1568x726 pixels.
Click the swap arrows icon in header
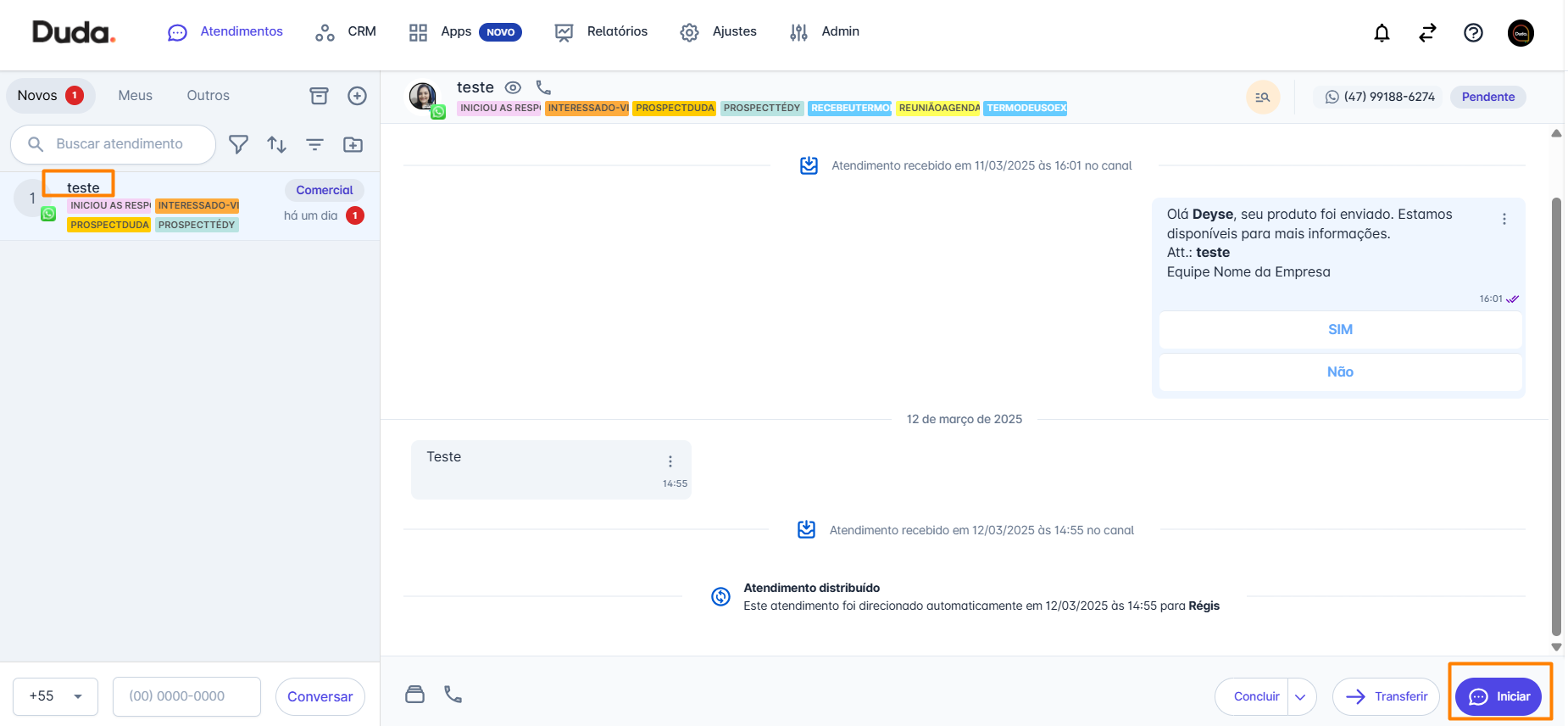point(1427,33)
